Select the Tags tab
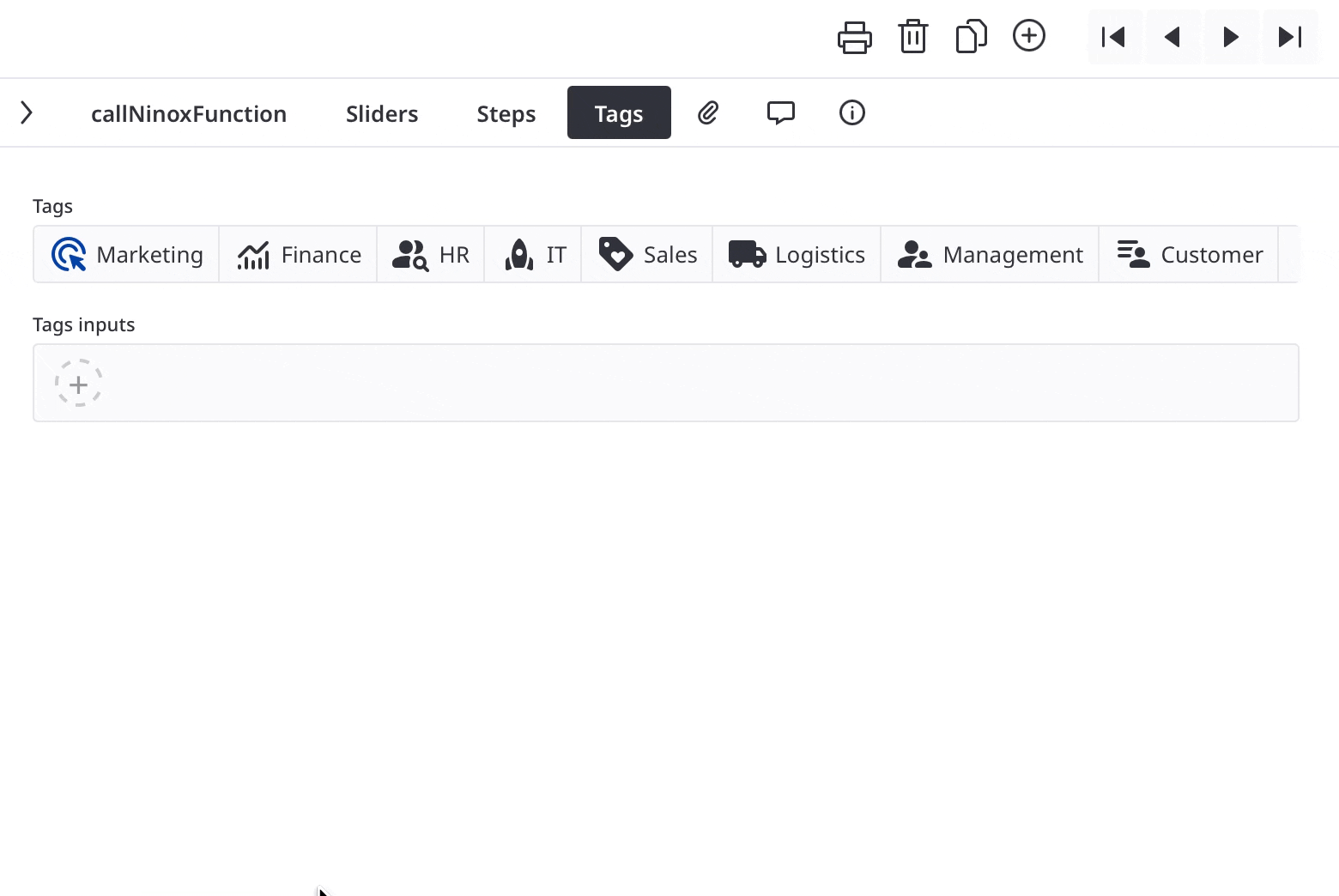This screenshot has height=896, width=1339. 619,113
